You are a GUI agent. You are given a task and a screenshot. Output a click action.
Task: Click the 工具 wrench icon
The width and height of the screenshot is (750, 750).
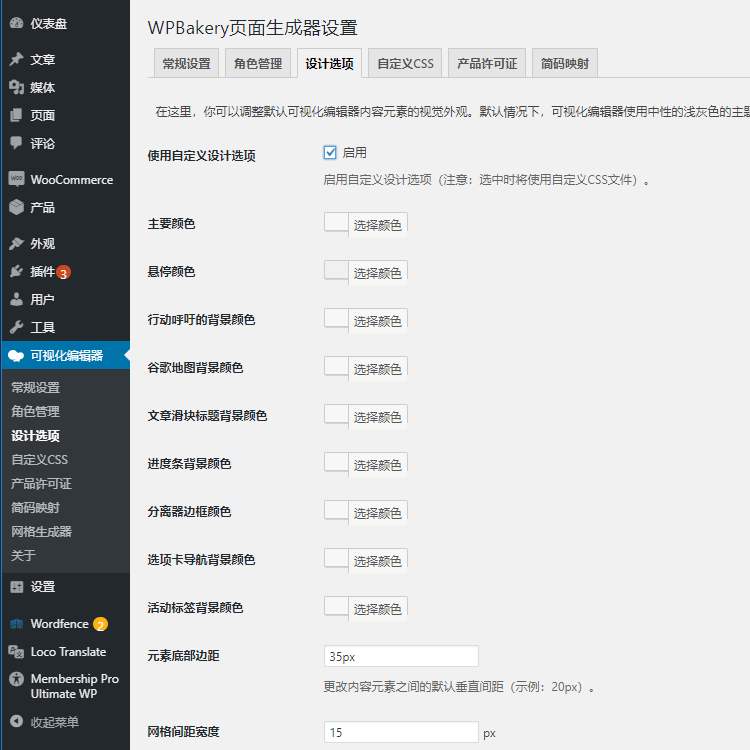[16, 327]
